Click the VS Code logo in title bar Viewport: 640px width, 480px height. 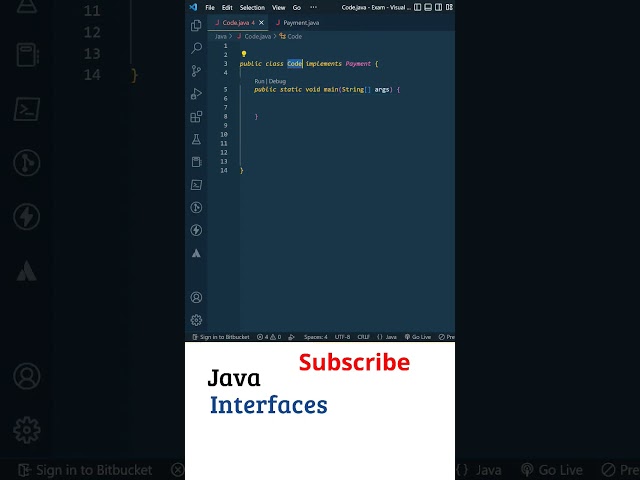tap(193, 7)
